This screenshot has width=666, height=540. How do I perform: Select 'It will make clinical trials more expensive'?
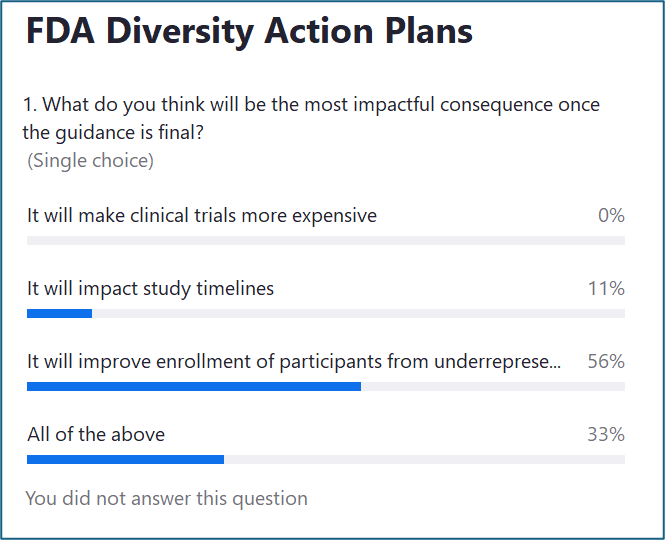point(202,215)
